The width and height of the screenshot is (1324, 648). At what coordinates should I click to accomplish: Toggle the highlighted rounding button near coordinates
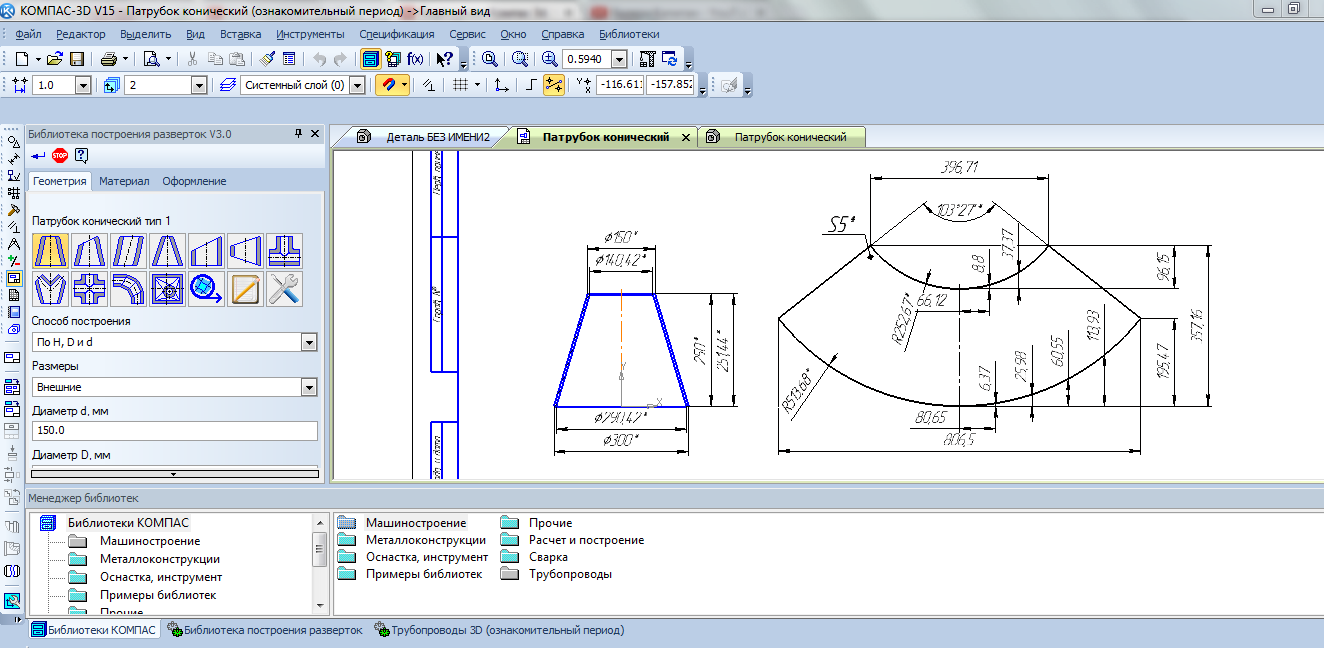click(554, 86)
